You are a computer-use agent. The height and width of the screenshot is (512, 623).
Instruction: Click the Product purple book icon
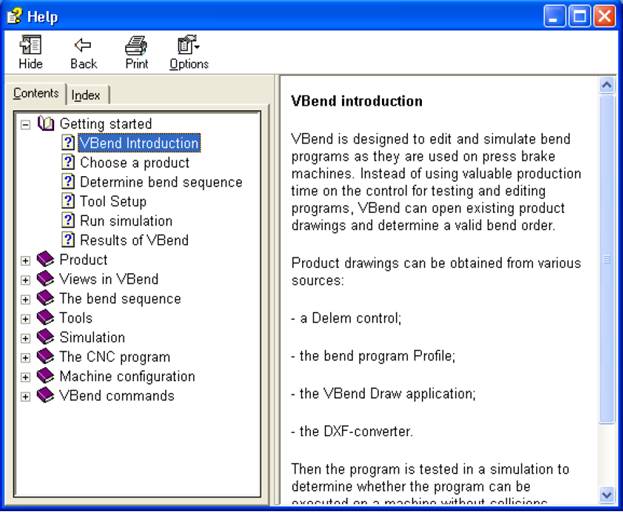tap(45, 259)
